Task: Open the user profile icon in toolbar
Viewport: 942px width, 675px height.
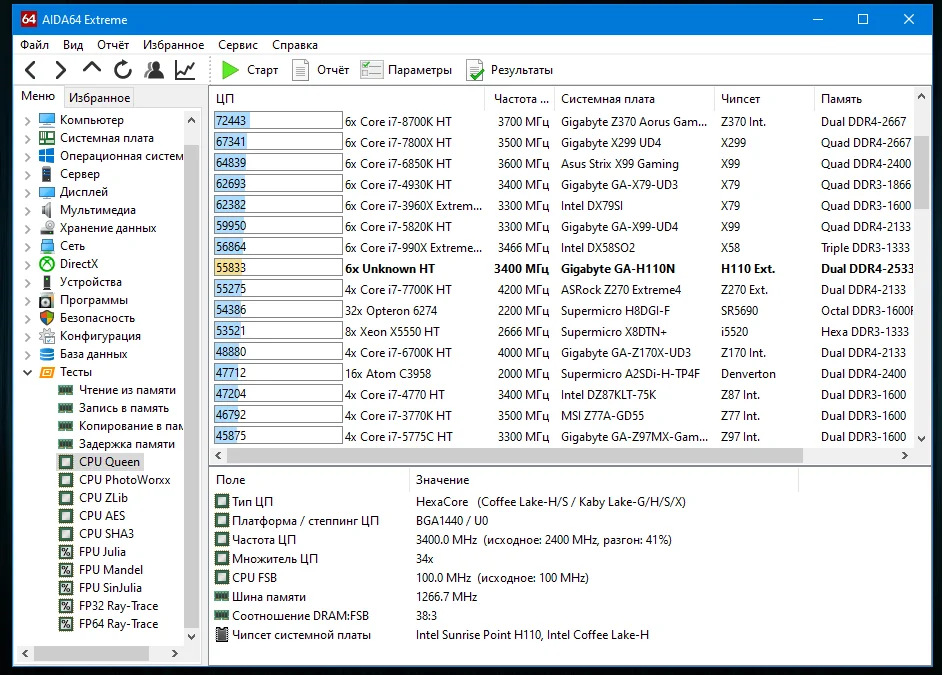Action: tap(154, 70)
